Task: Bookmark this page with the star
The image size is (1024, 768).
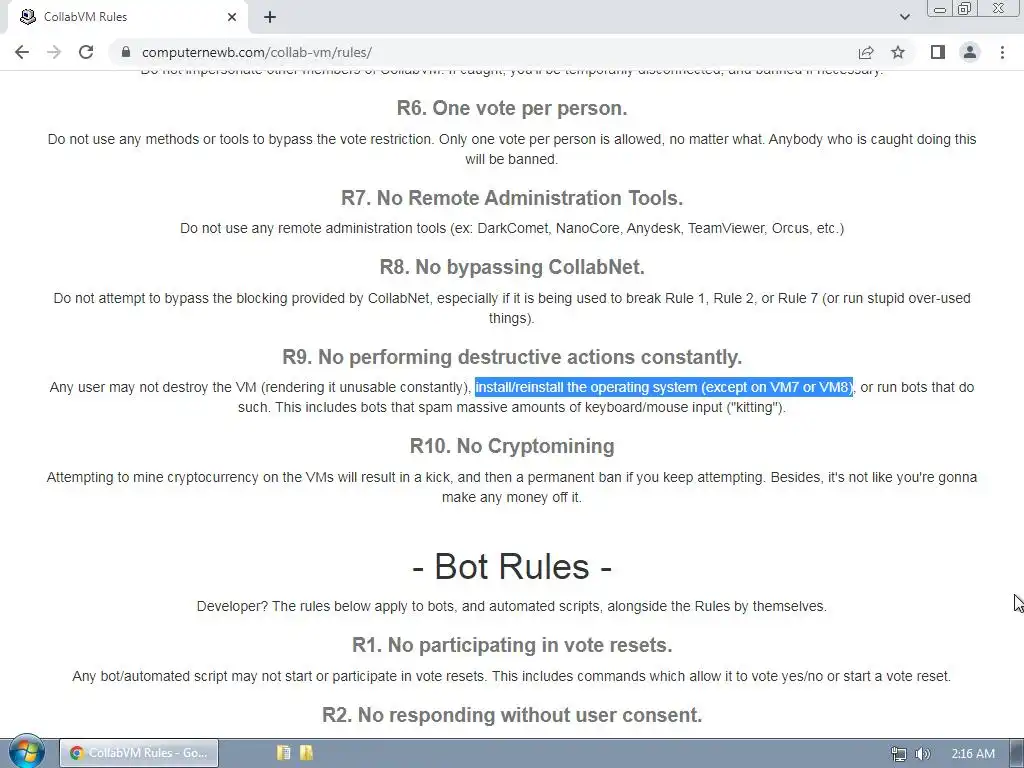Action: [898, 52]
